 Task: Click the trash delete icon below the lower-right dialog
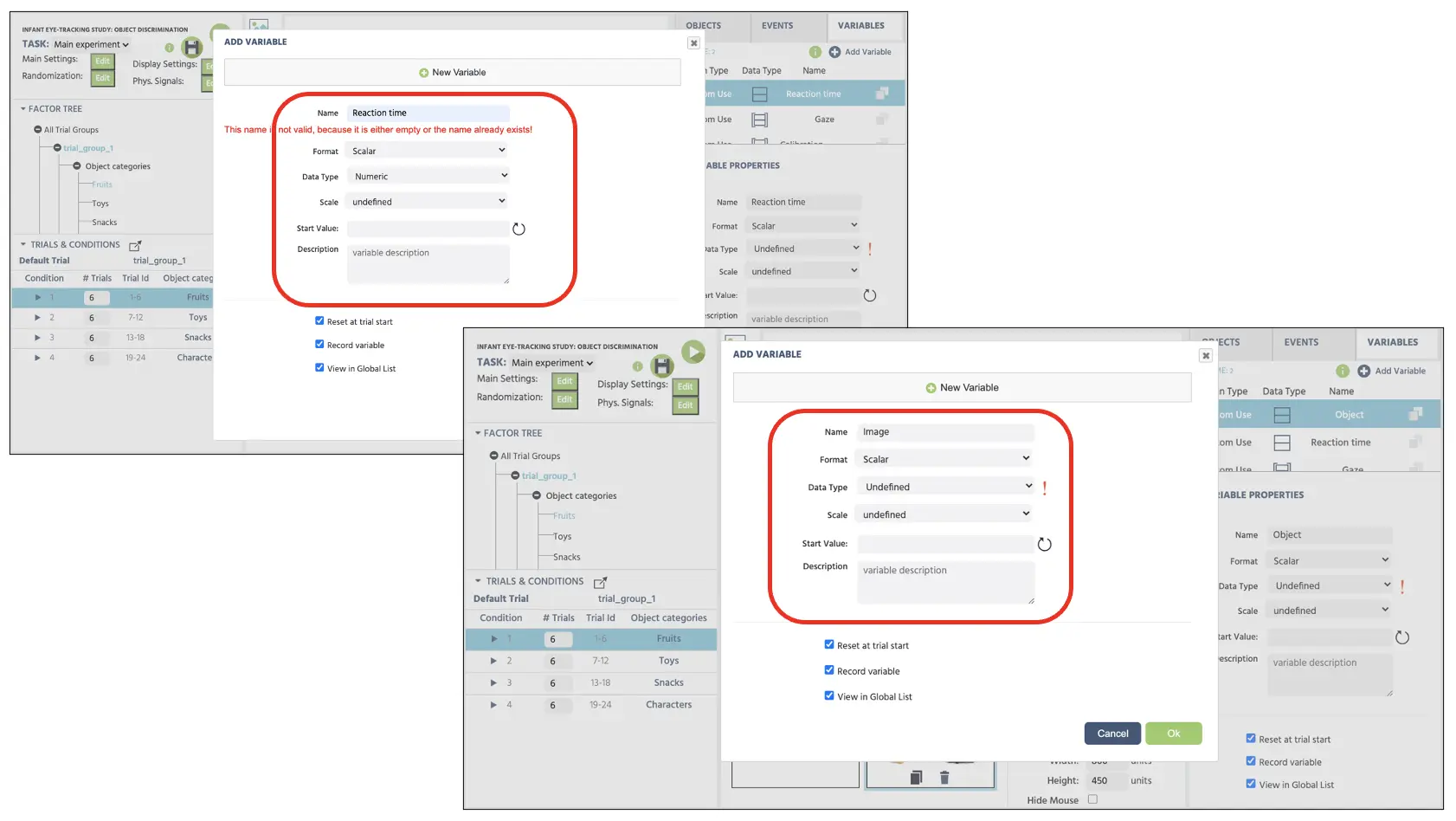(944, 778)
